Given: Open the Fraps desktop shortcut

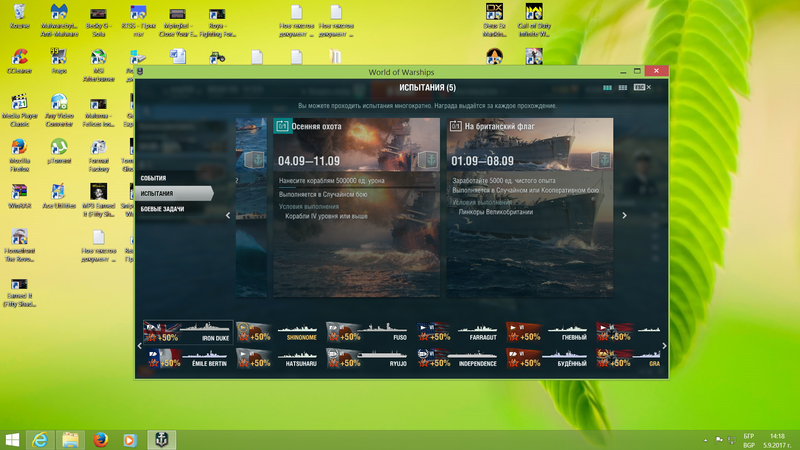Looking at the screenshot, I should pyautogui.click(x=59, y=61).
